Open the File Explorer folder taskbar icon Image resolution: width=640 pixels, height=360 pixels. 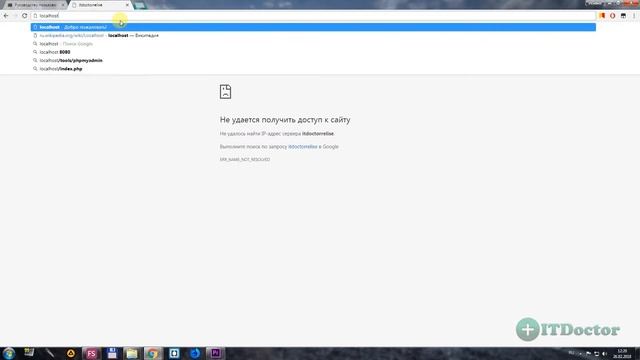point(132,353)
